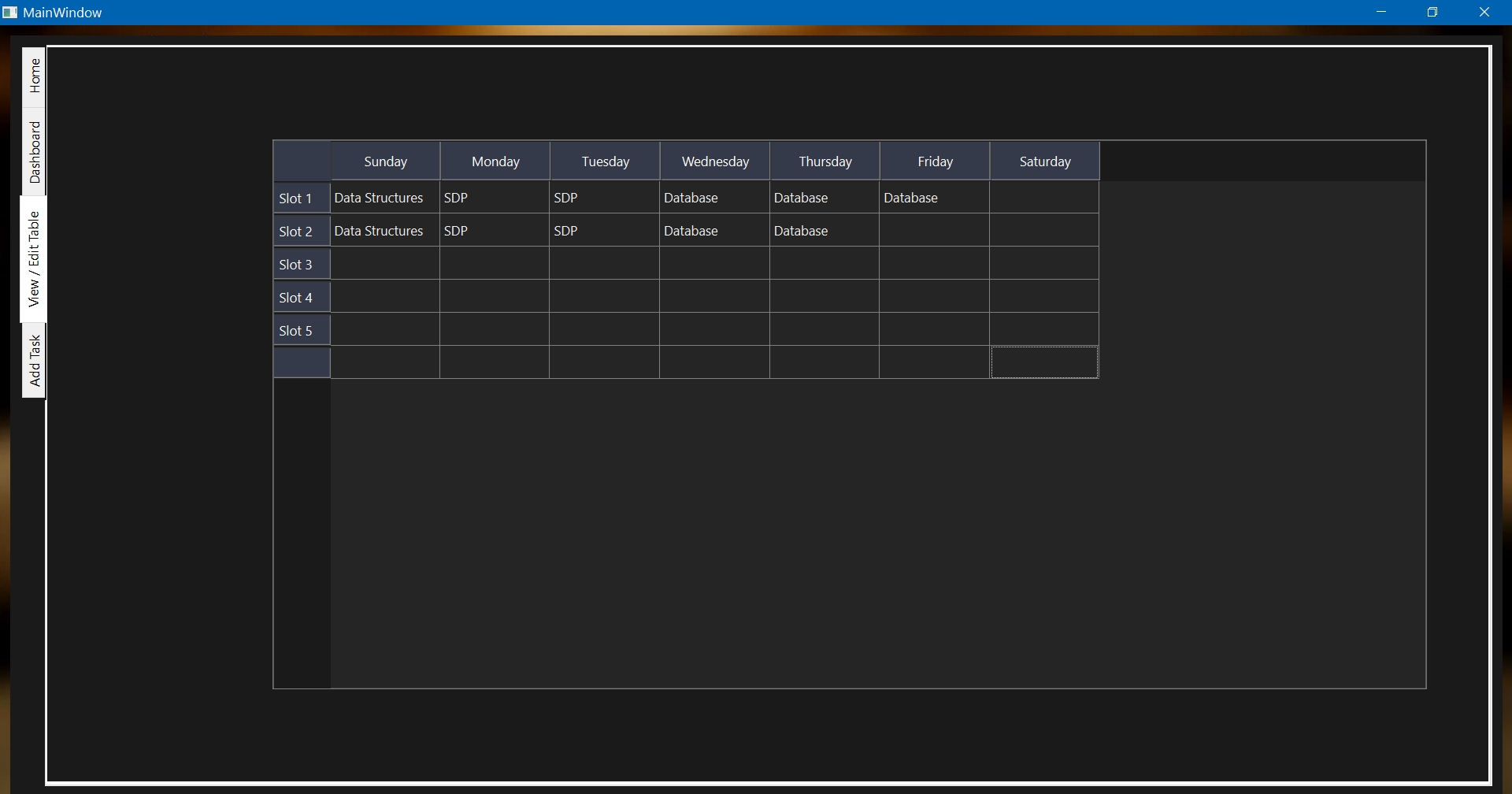Select the Slot 3 row header
Image resolution: width=1512 pixels, height=794 pixels.
pos(302,264)
